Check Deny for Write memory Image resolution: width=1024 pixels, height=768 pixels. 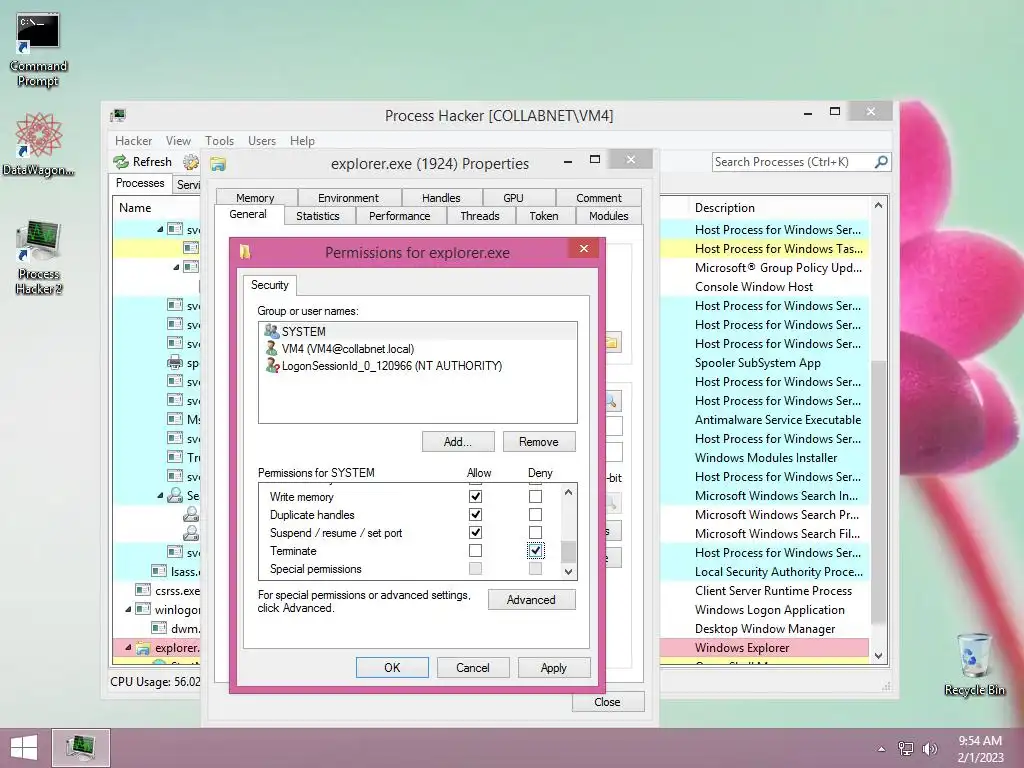point(536,496)
